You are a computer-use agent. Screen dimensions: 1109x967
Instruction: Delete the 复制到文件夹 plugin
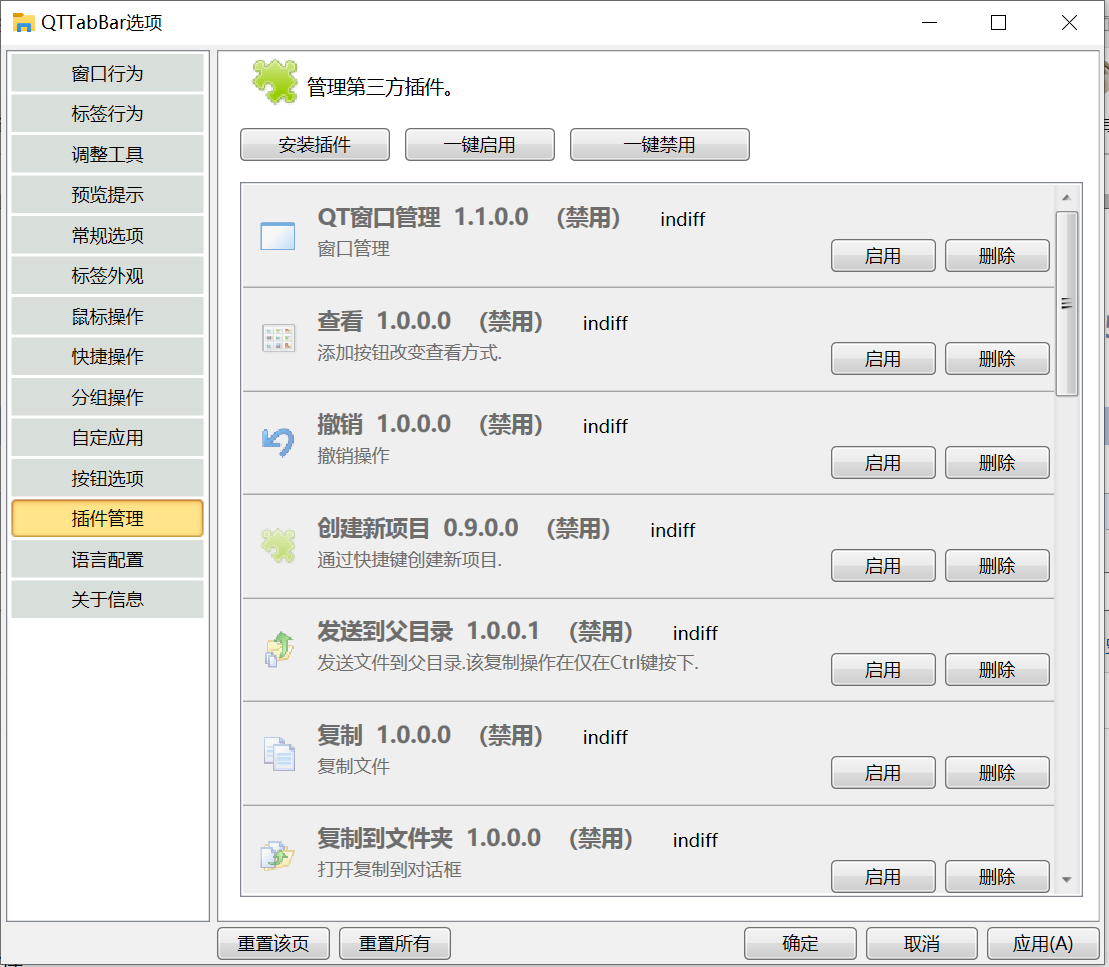[997, 876]
